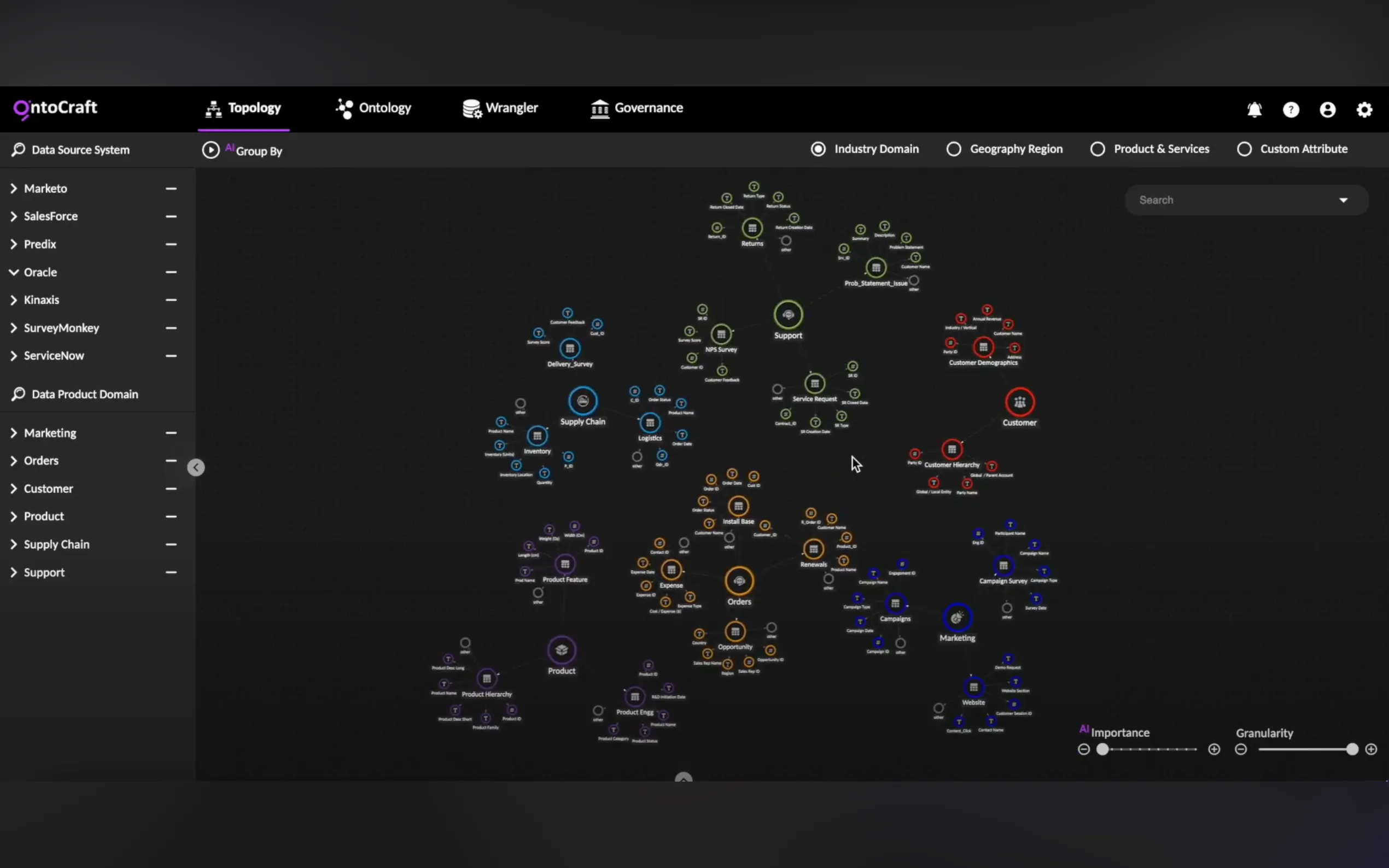Open the help question mark icon

coord(1291,110)
